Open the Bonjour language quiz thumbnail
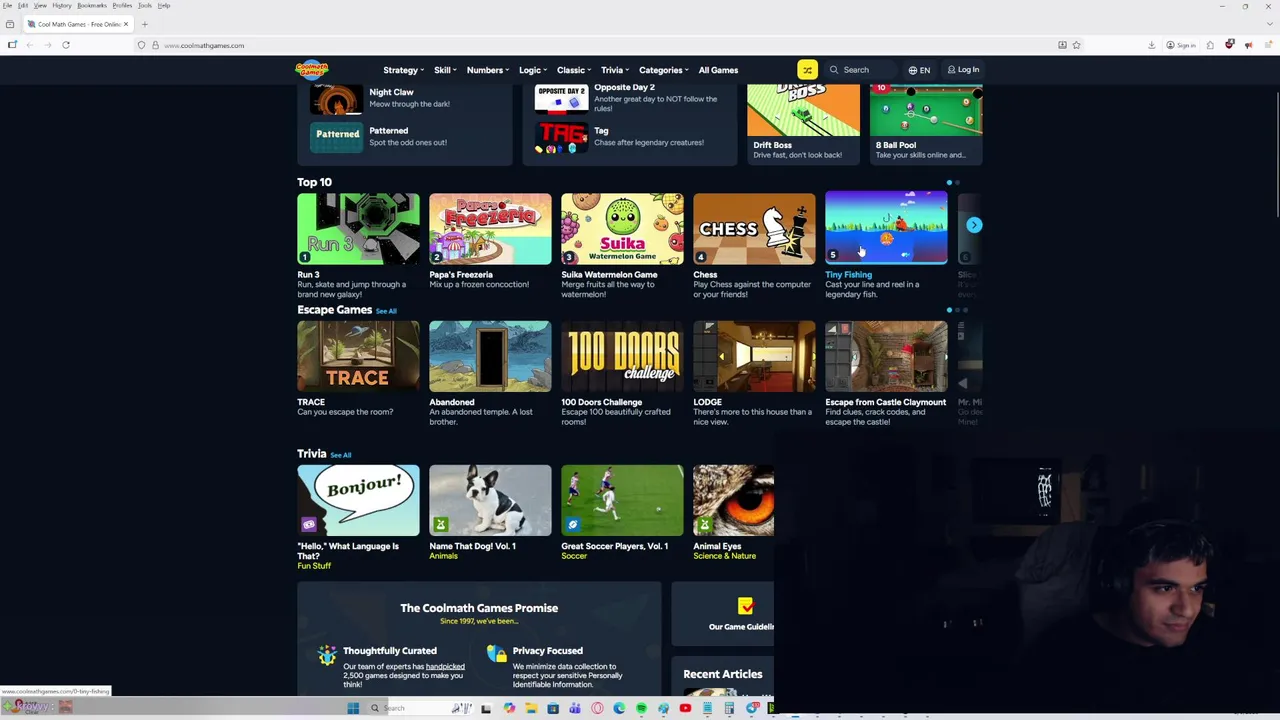This screenshot has width=1280, height=720. click(358, 500)
